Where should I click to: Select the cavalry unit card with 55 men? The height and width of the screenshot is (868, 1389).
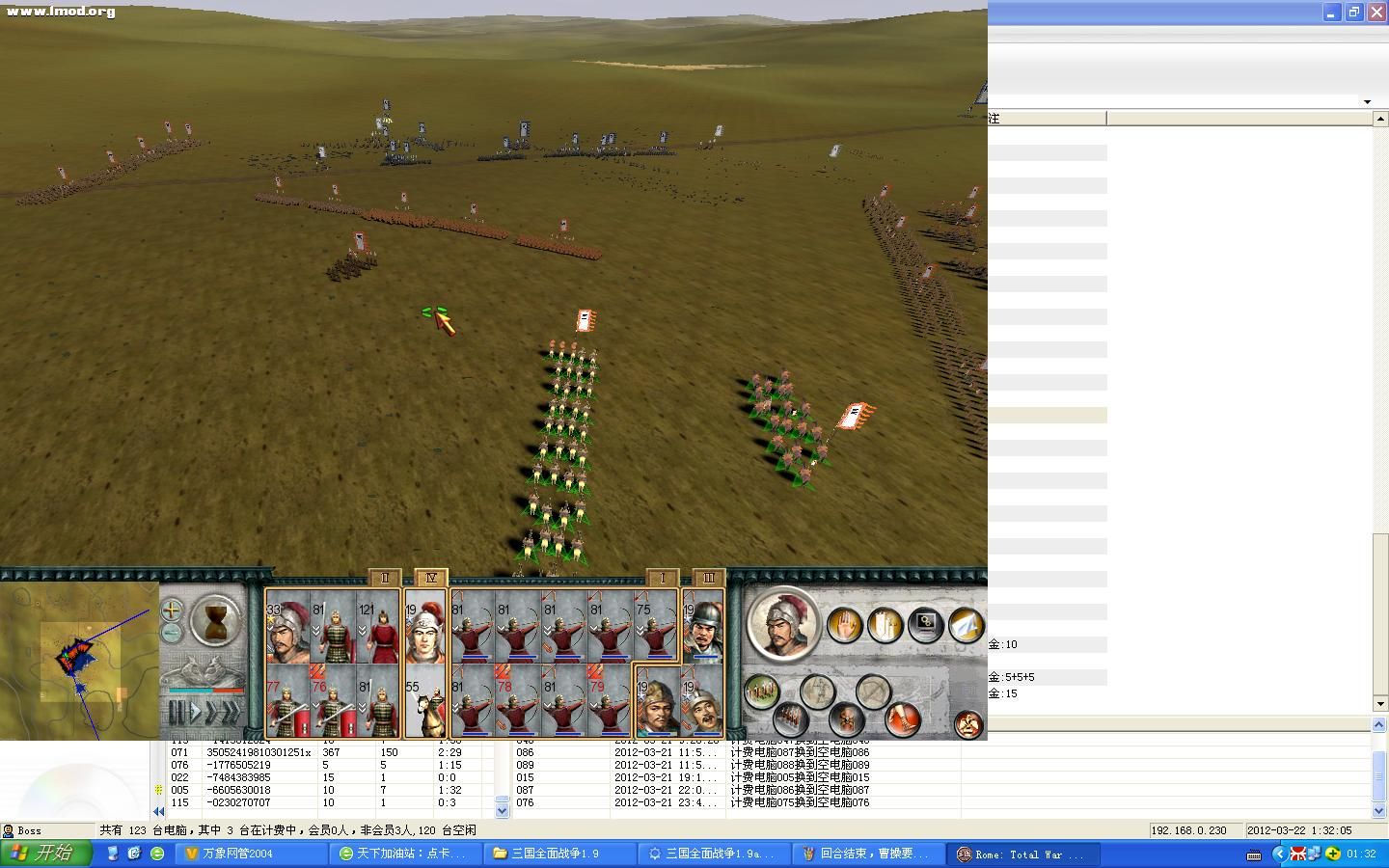[425, 701]
